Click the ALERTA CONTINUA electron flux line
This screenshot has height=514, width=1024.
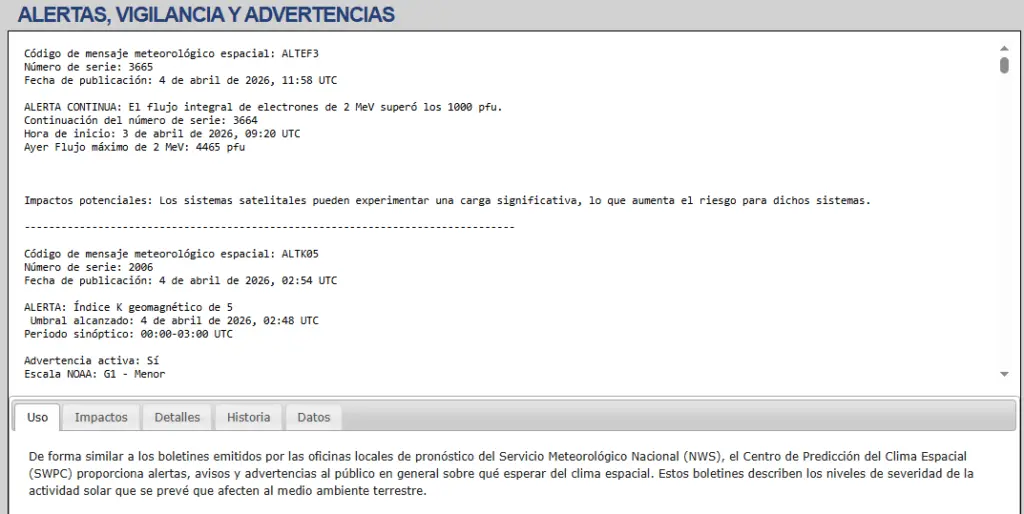(263, 107)
